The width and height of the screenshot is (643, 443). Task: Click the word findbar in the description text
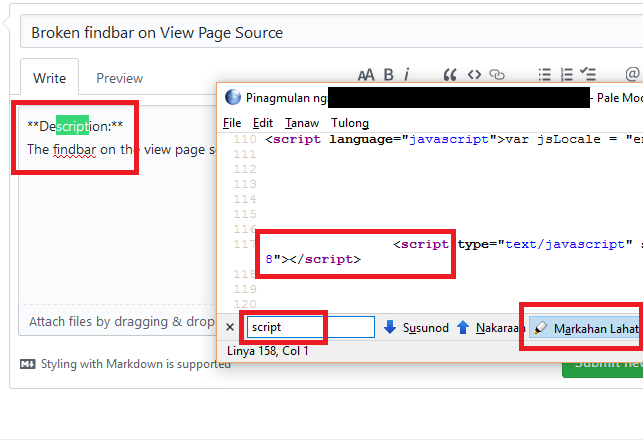pos(75,149)
